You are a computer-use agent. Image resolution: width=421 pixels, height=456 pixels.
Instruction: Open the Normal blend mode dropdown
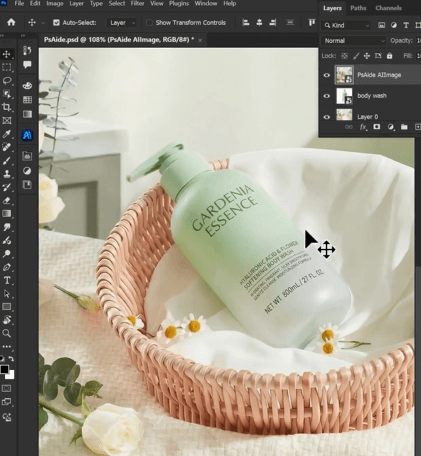(354, 41)
